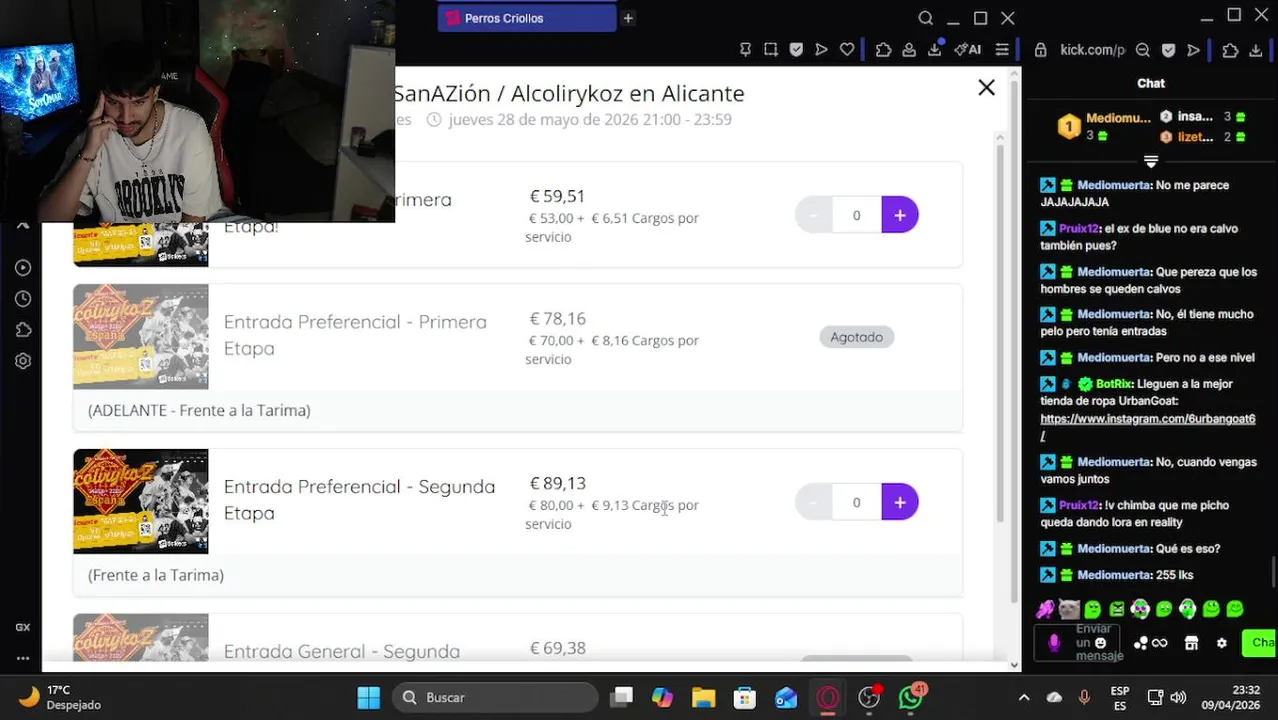Click the kick.com address bar
Screen dimensions: 1278x720
tap(1093, 50)
